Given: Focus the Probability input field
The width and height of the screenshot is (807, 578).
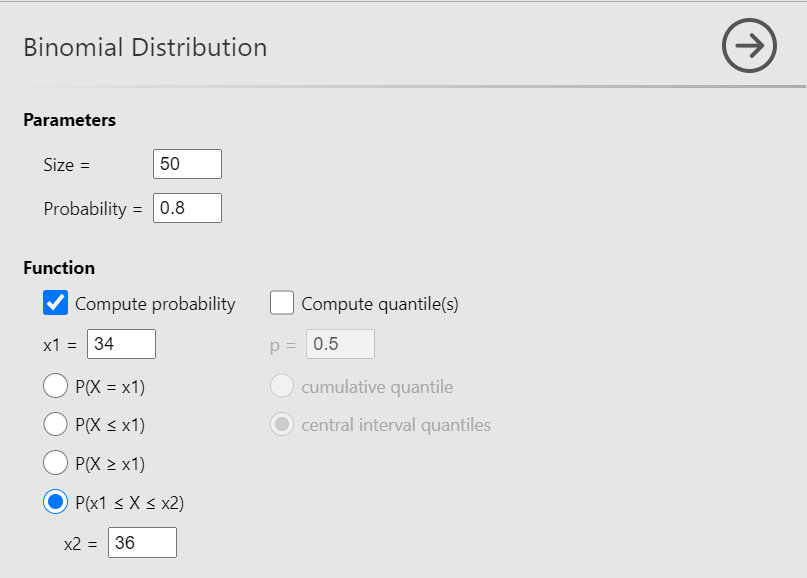Looking at the screenshot, I should [187, 208].
